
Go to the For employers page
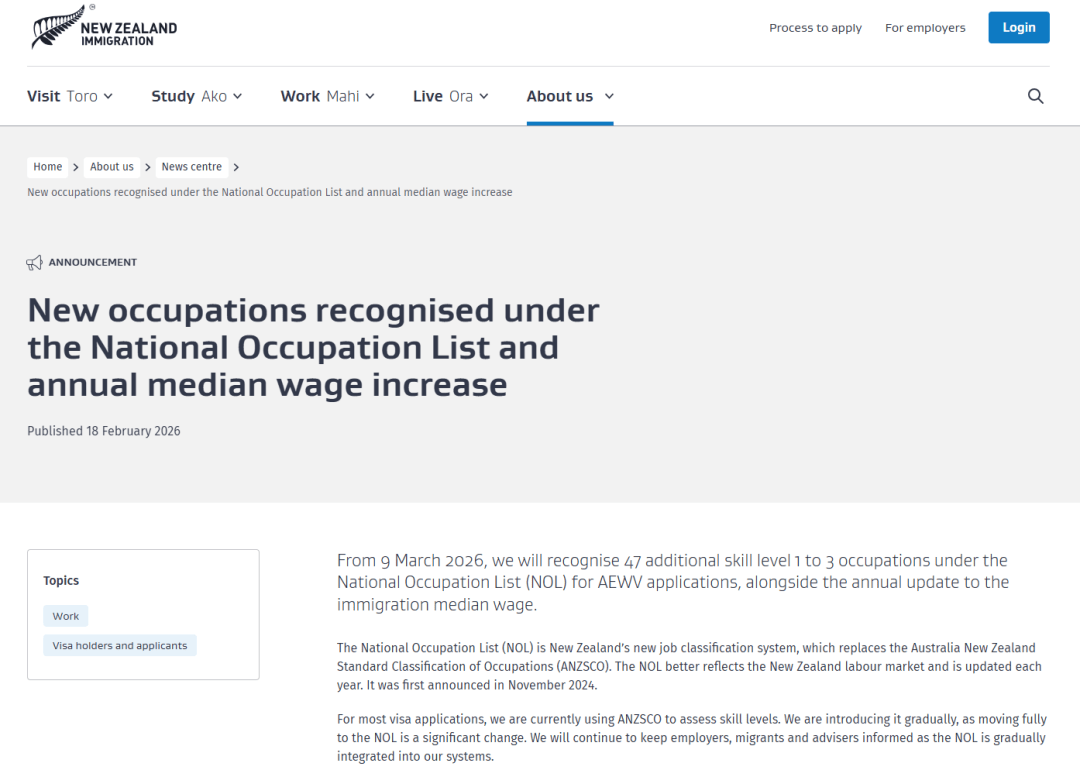click(925, 28)
